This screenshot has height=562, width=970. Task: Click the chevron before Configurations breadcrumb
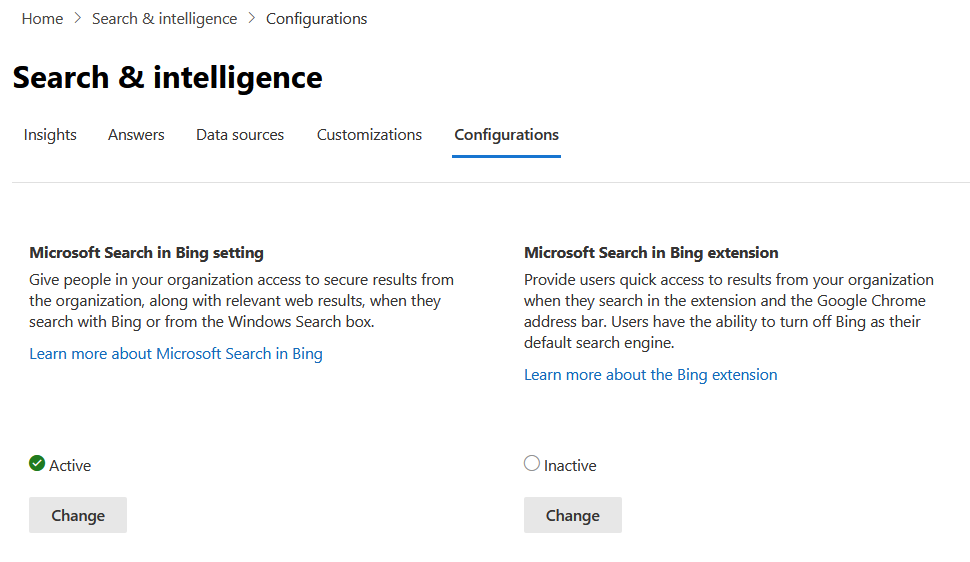(251, 19)
